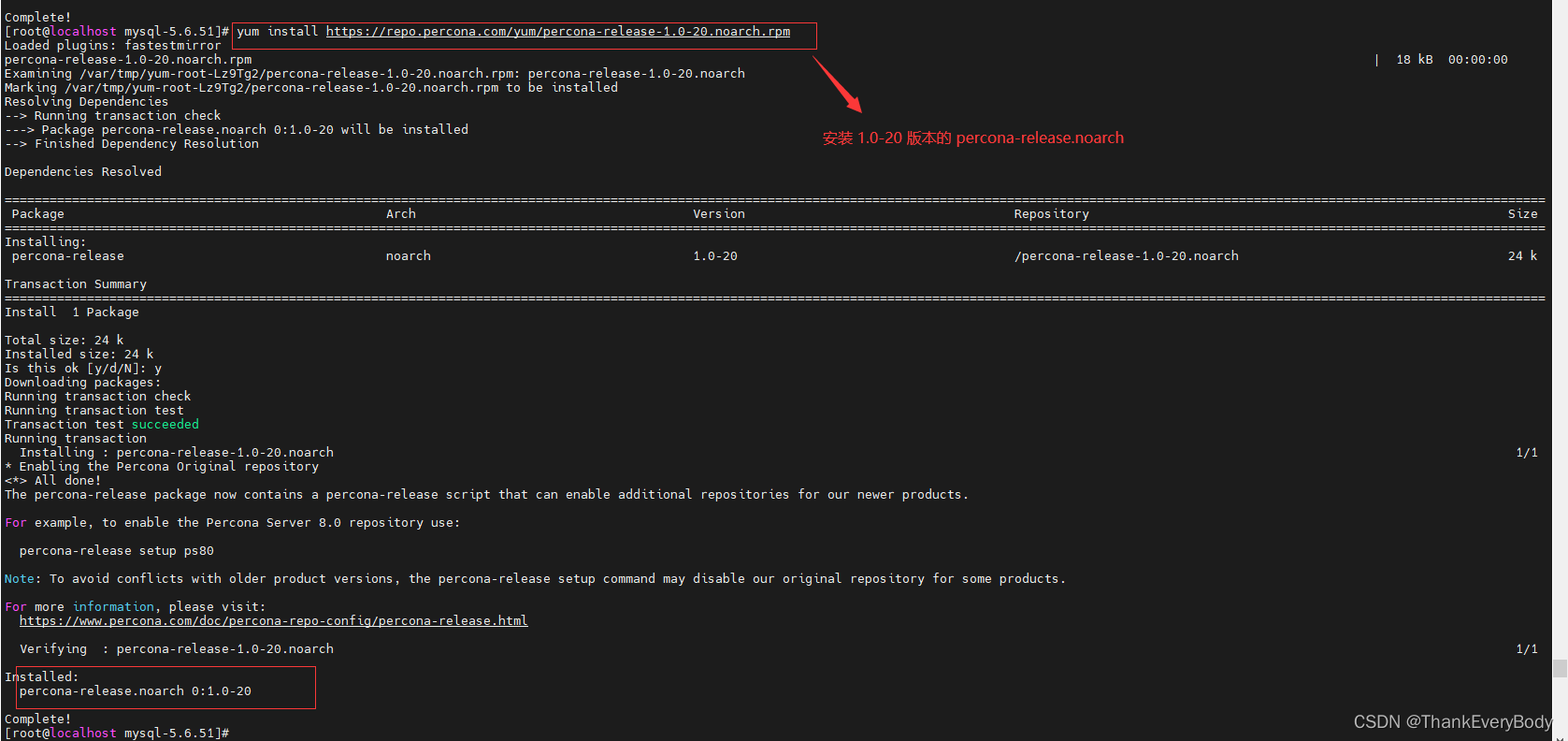Click the 'For example, to enable the Percona Server' line
The width and height of the screenshot is (1568, 741).
click(x=233, y=523)
